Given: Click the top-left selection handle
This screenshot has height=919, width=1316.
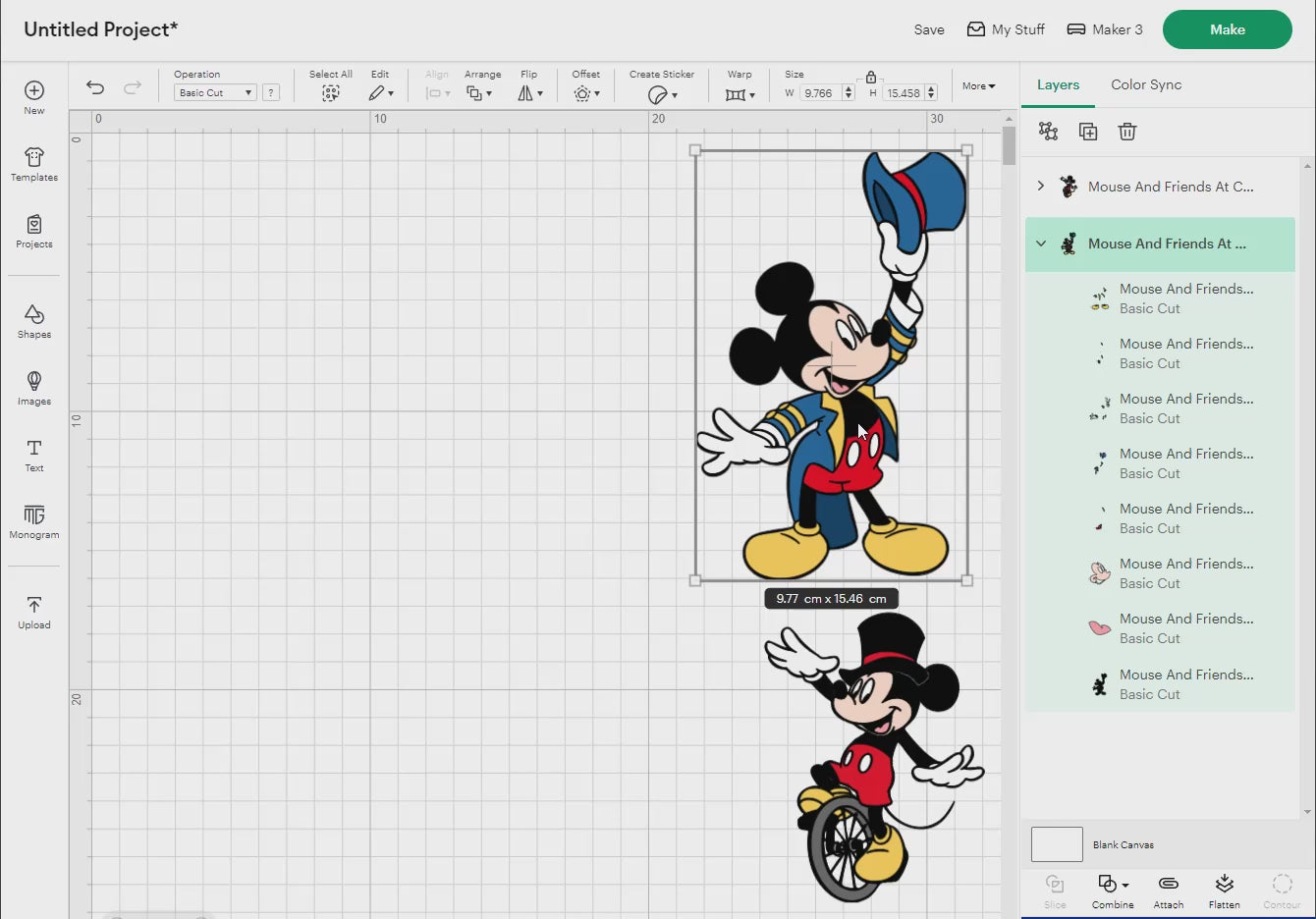Looking at the screenshot, I should [x=695, y=150].
